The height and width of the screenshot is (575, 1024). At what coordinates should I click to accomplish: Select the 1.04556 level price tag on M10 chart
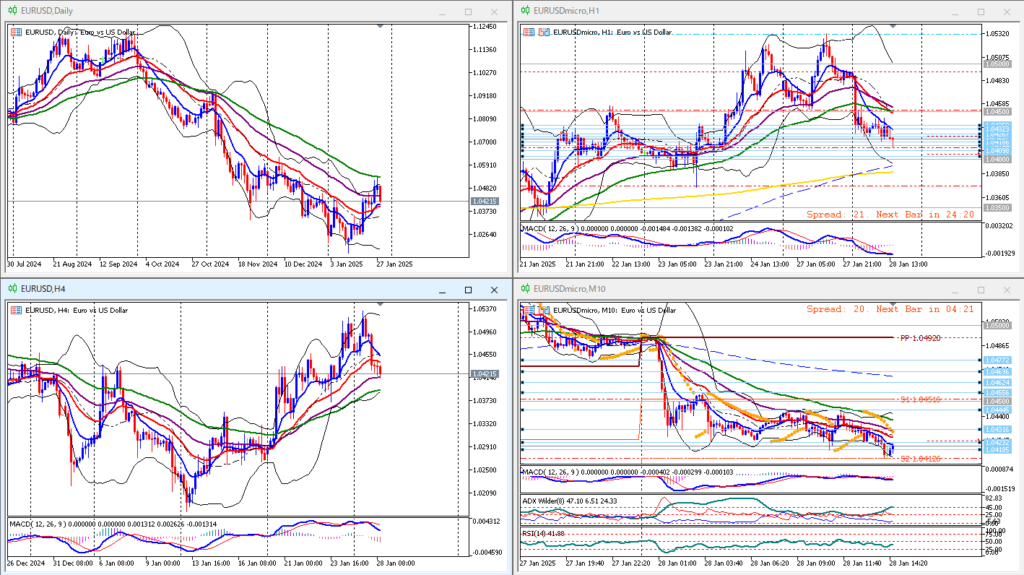pos(997,393)
